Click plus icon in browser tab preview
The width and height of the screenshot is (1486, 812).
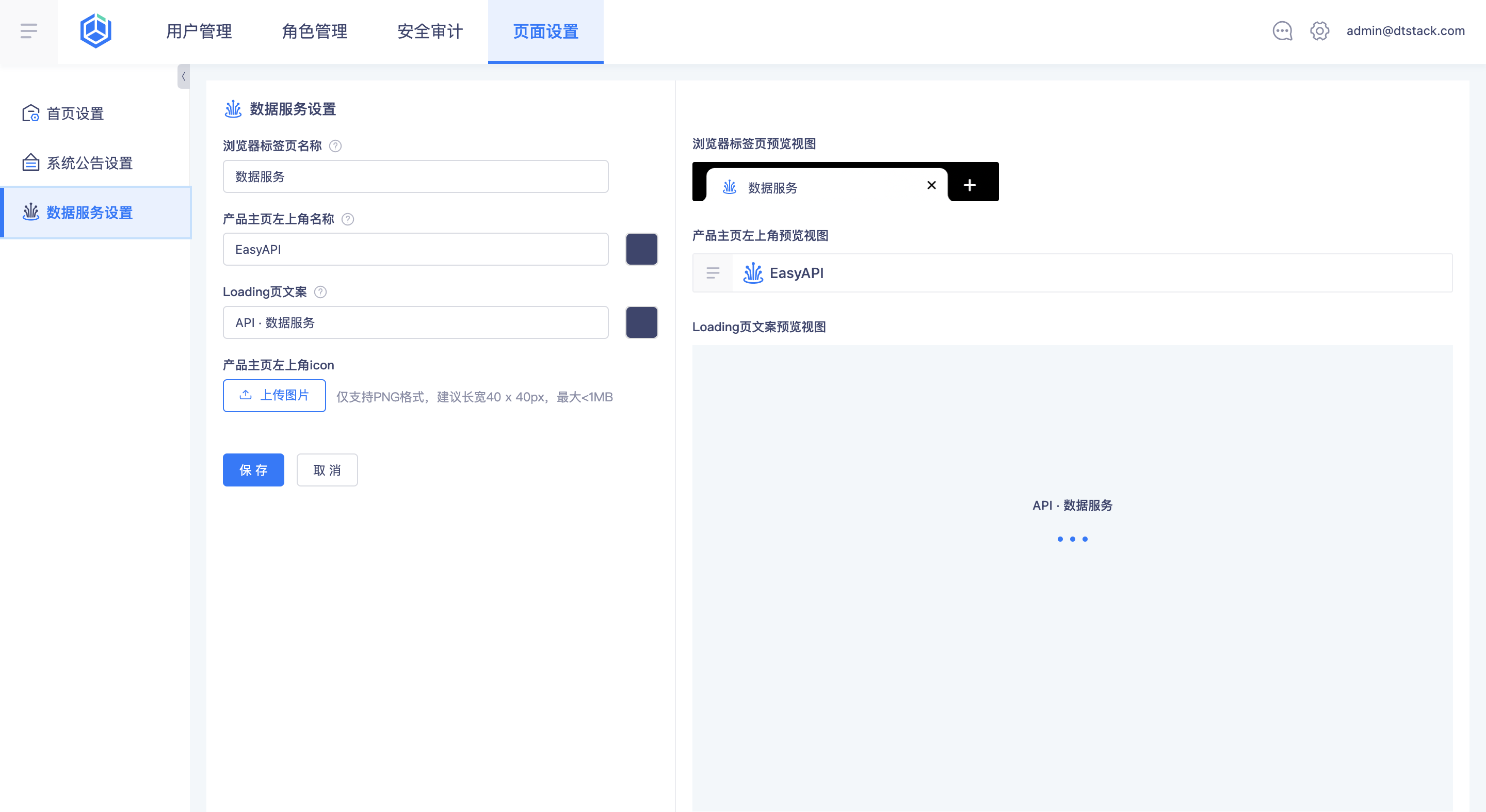point(970,185)
